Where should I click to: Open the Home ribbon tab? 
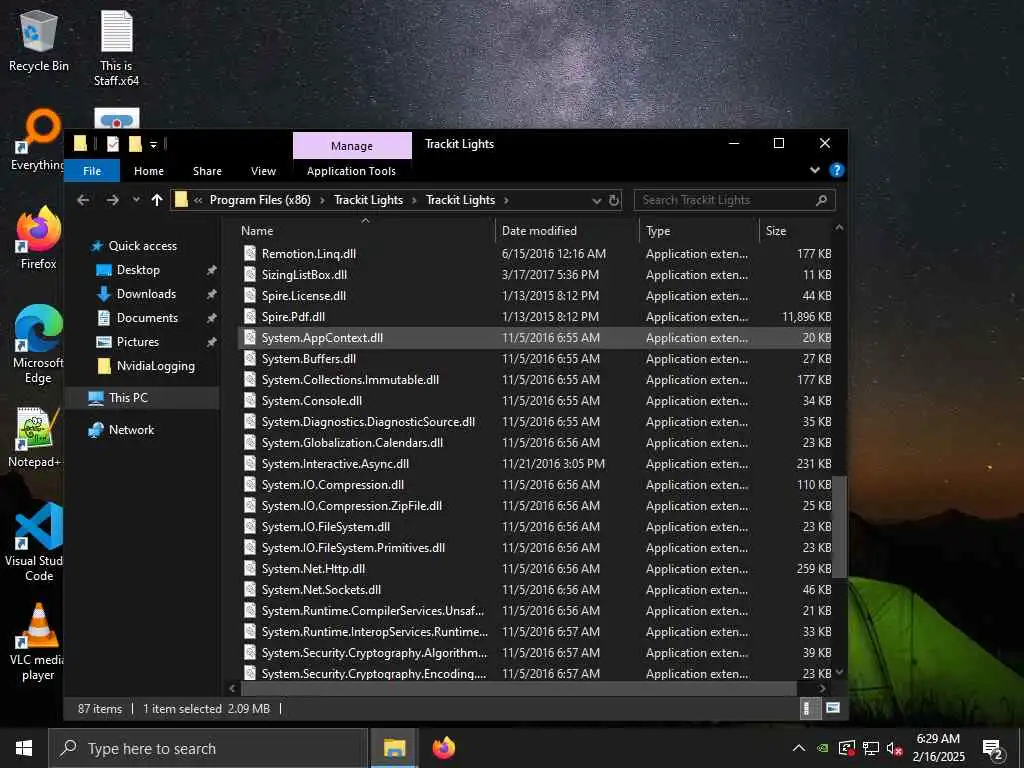point(149,170)
